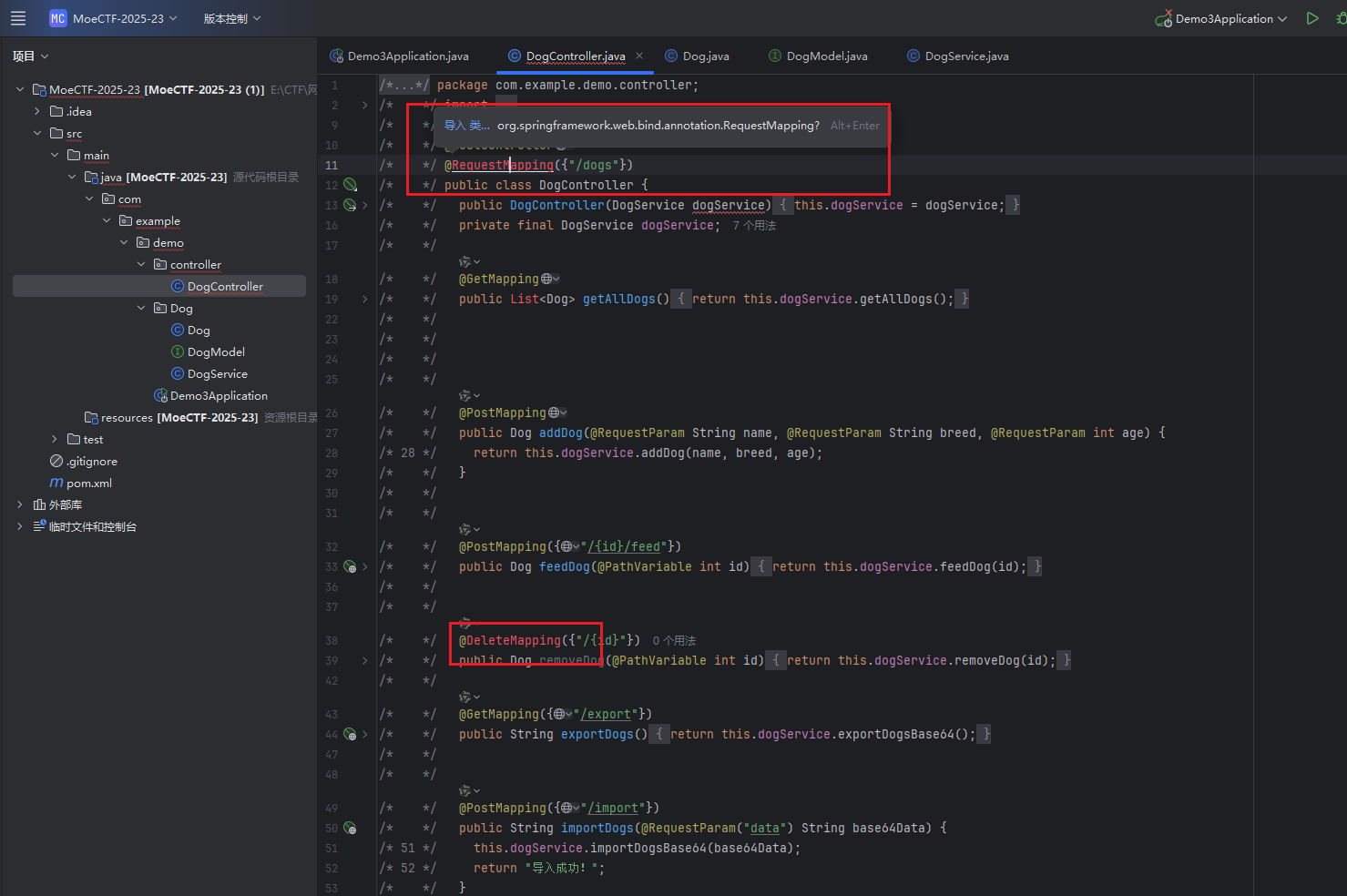Click globe icon next to @PostMapping on line 26
This screenshot has height=896, width=1347.
pos(554,412)
